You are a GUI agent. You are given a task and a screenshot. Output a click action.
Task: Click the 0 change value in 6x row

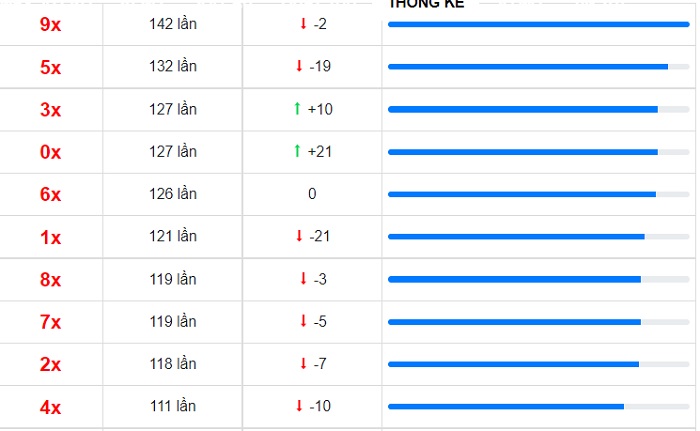point(312,194)
